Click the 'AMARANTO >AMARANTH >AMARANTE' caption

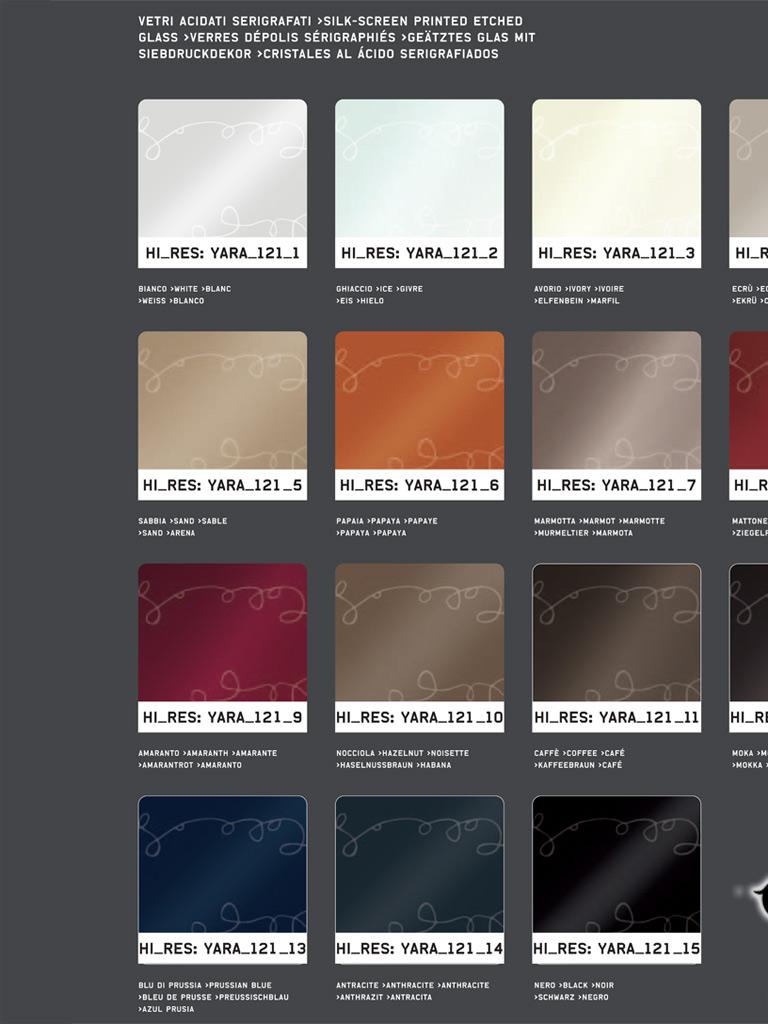[208, 753]
